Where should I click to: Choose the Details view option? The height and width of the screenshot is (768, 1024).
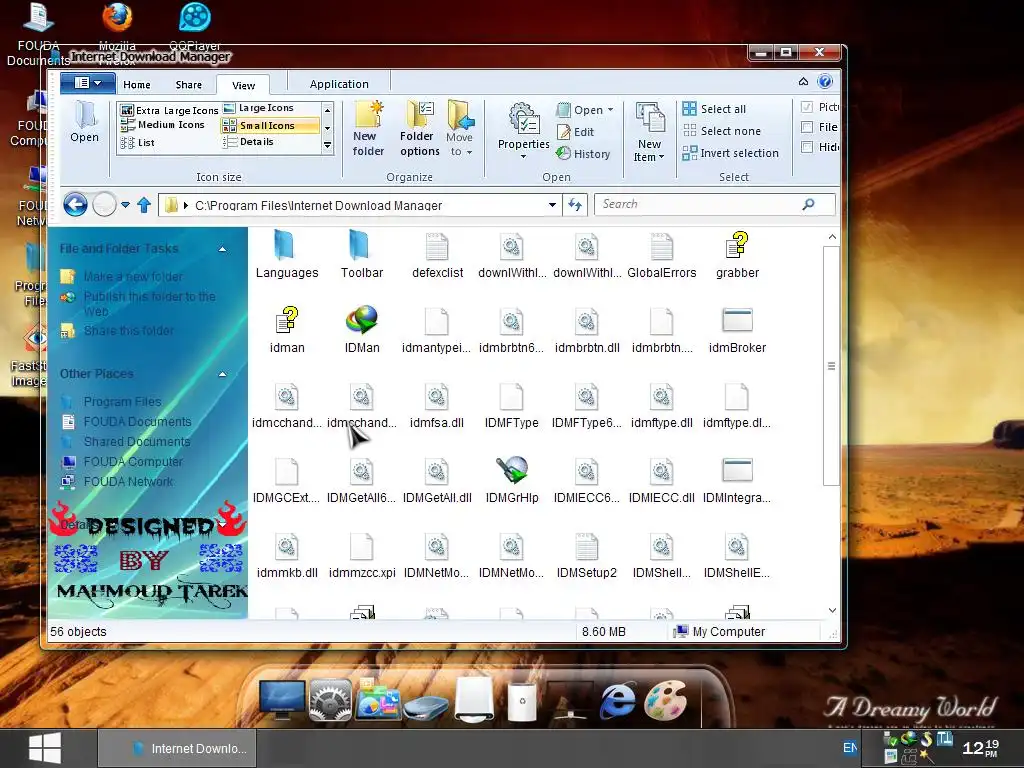[249, 142]
